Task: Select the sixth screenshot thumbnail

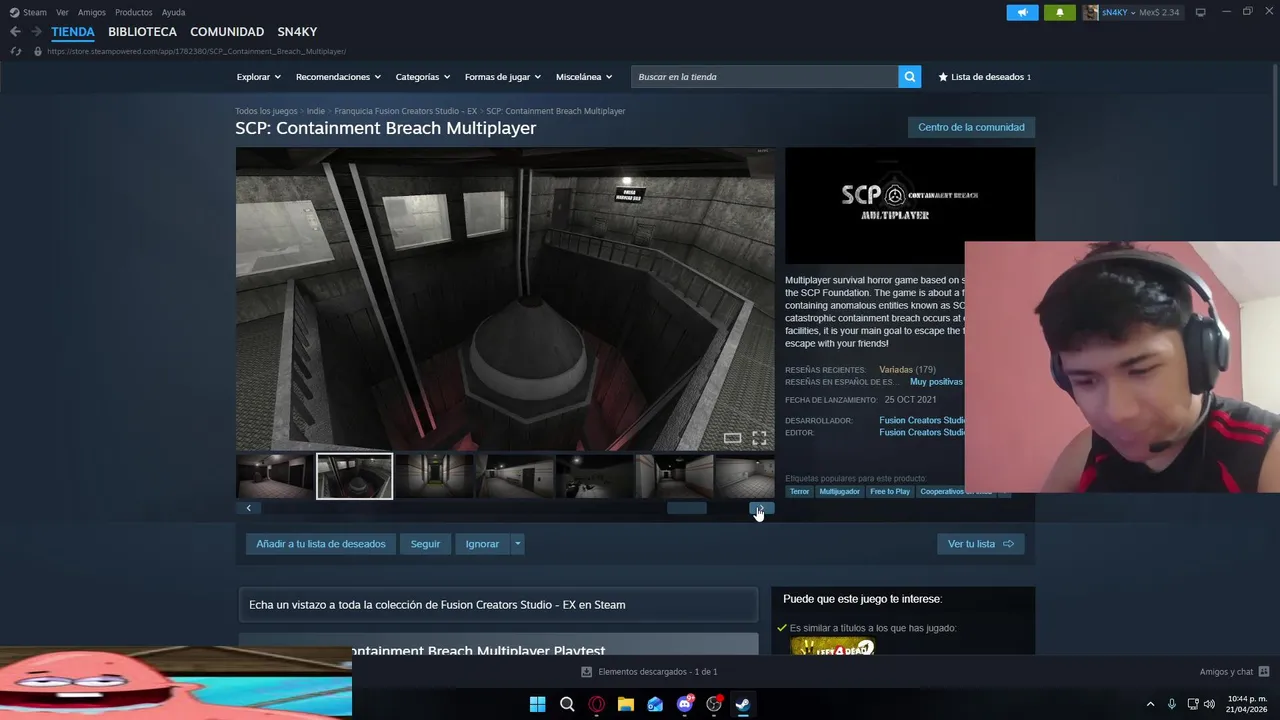Action: coord(675,476)
